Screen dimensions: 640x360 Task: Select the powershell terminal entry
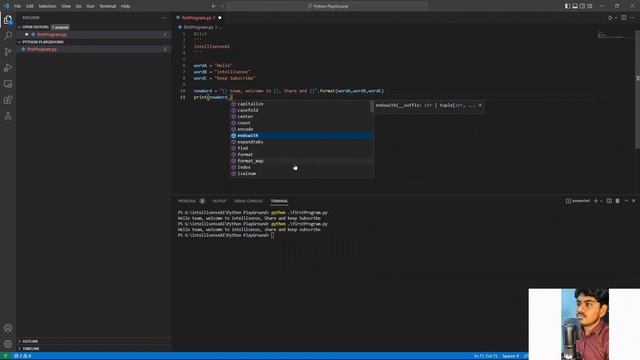point(578,201)
